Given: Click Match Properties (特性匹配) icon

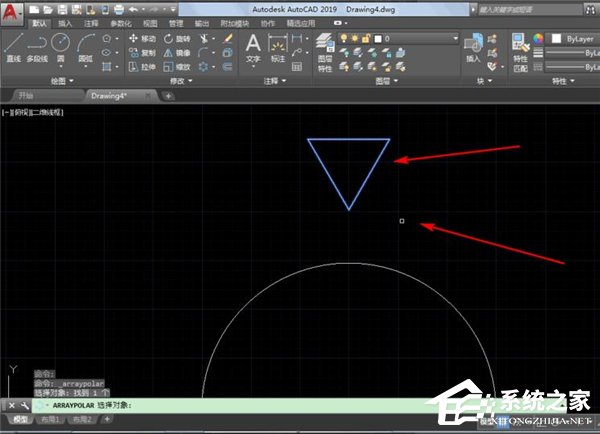Looking at the screenshot, I should 520,48.
